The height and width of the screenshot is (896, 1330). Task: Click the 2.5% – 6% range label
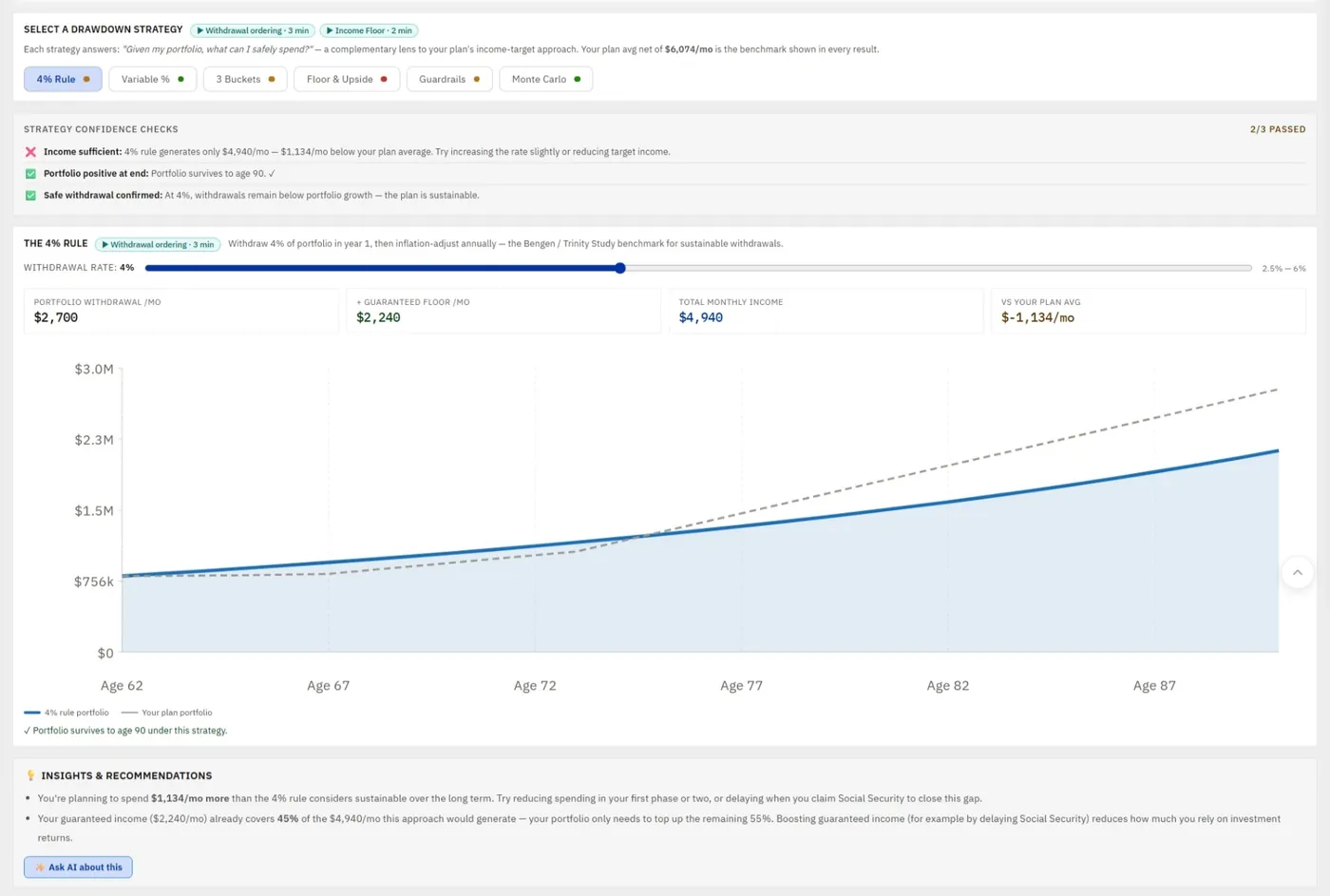(1283, 269)
